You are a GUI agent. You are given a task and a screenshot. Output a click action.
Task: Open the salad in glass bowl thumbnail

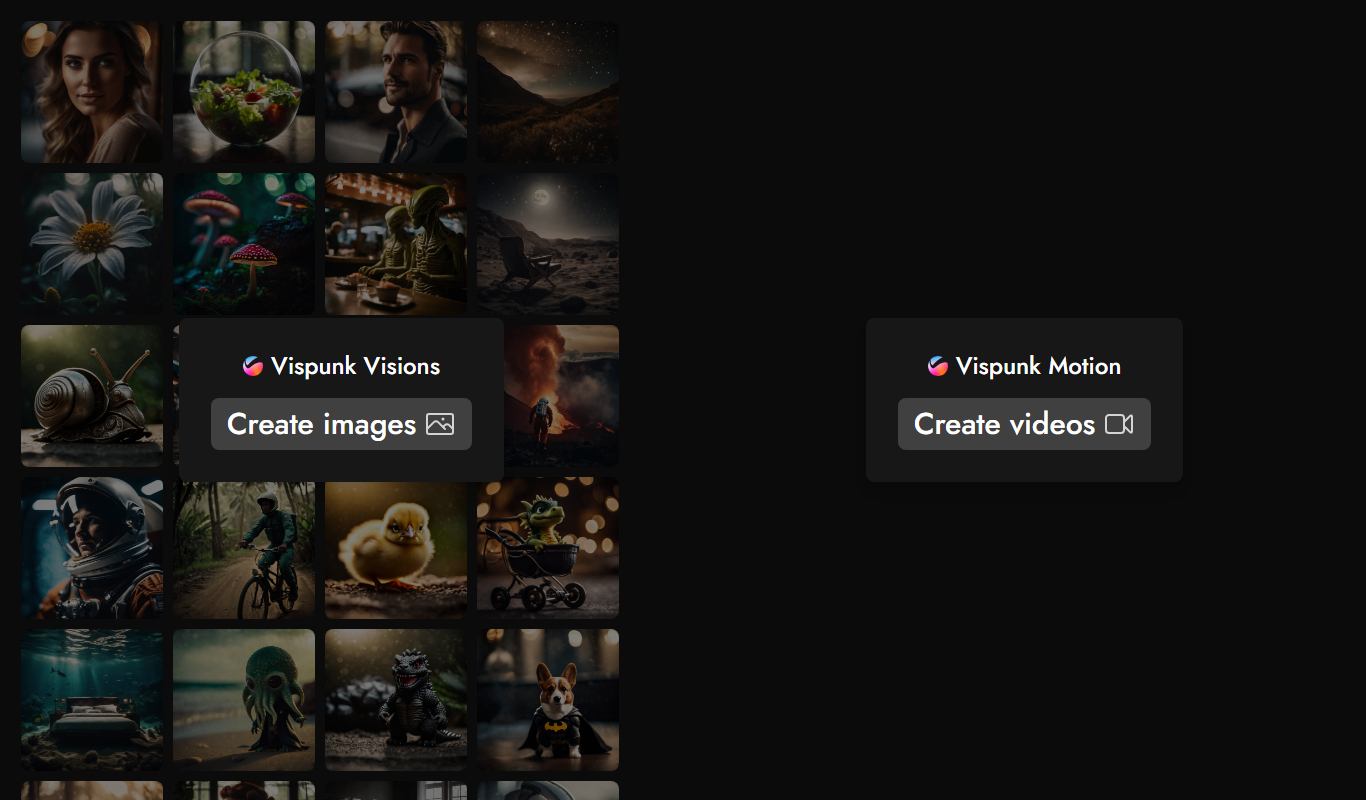point(244,92)
